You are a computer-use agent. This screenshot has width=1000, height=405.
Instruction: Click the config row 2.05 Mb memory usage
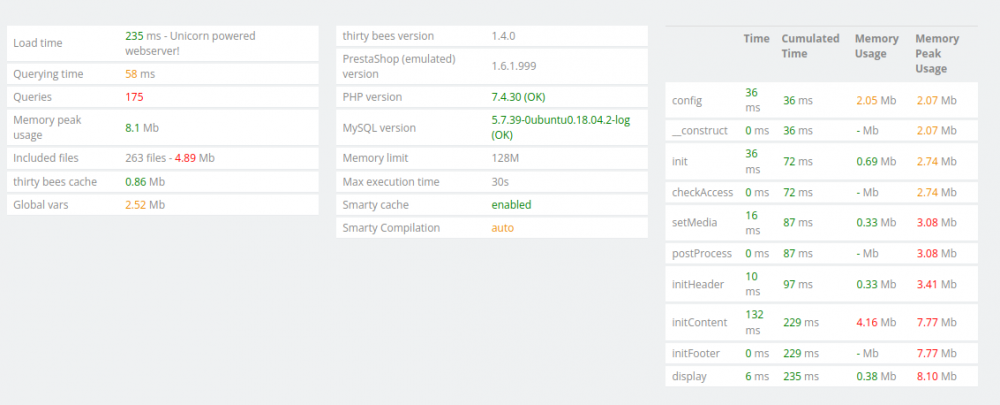pos(874,101)
